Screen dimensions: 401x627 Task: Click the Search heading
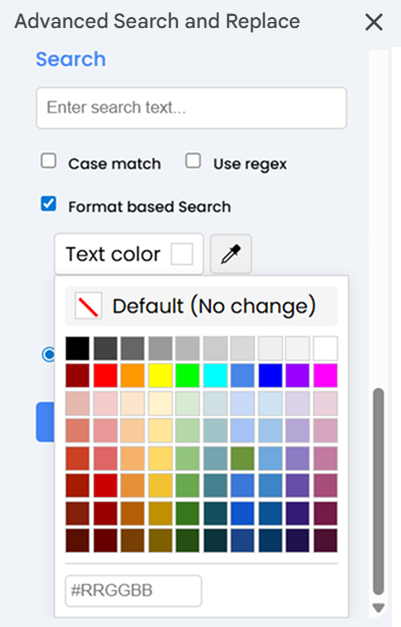pyautogui.click(x=71, y=59)
